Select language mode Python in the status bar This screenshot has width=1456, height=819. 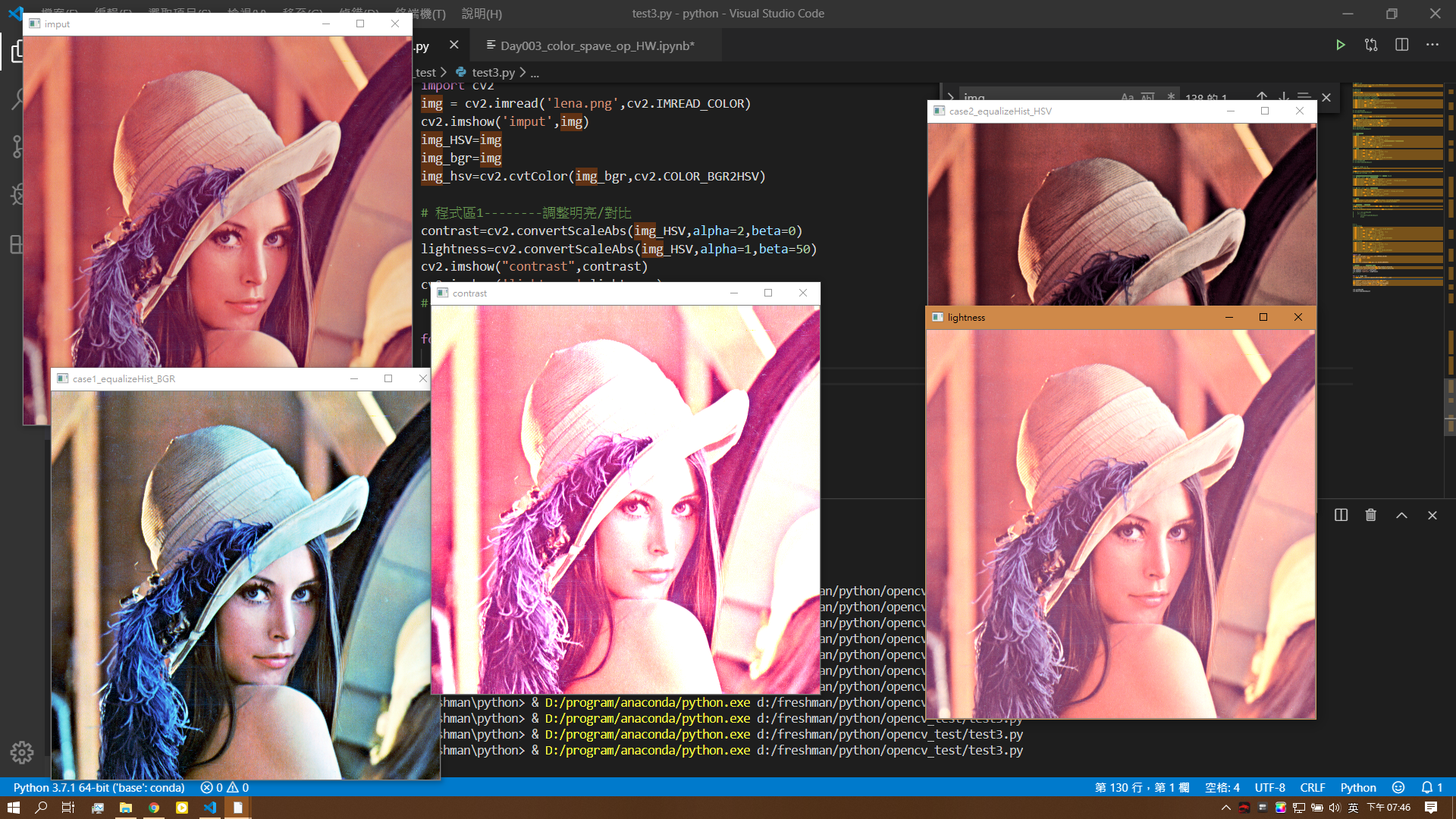(x=1358, y=787)
